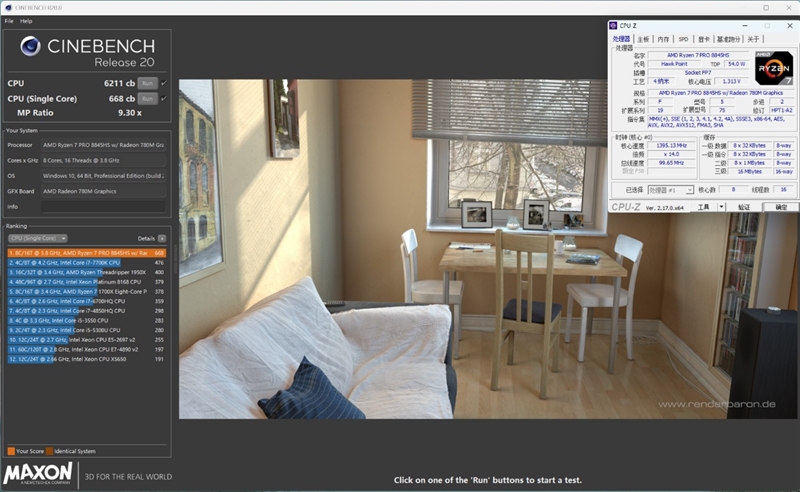This screenshot has width=800, height=492.
Task: Click the Cinebench sphere logo icon
Action: [x=31, y=47]
